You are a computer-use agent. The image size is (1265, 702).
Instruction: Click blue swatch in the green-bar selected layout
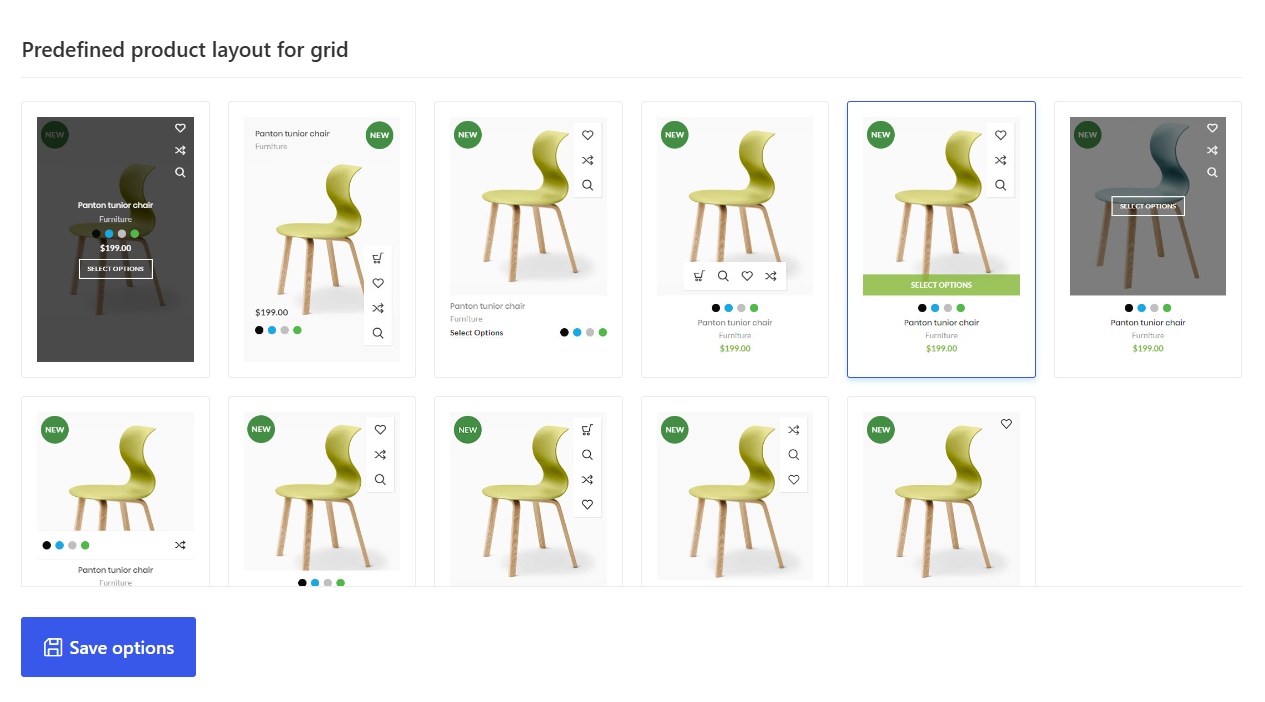(935, 308)
